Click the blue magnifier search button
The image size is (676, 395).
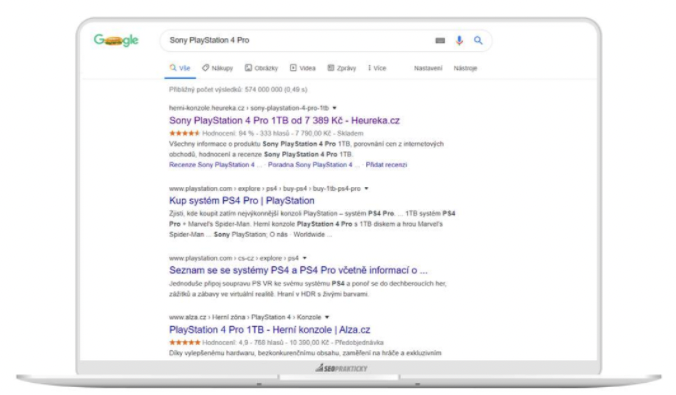pyautogui.click(x=478, y=41)
